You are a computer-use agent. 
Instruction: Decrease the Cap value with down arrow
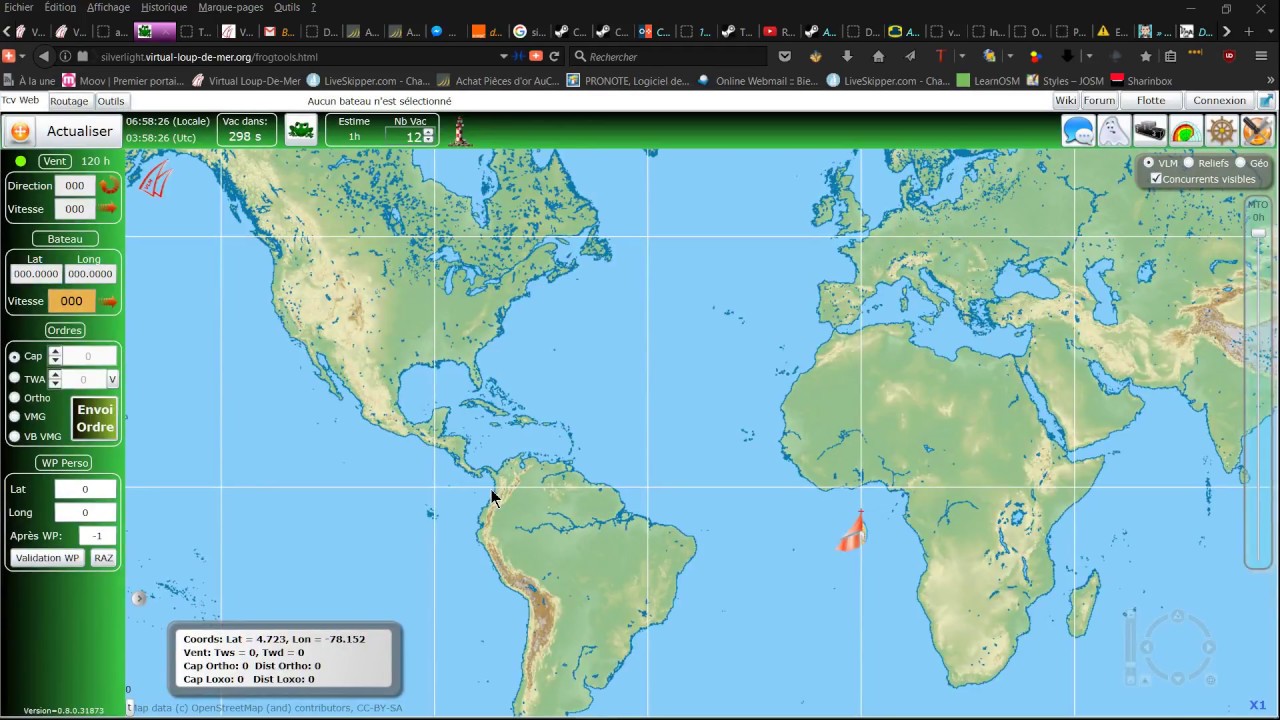(x=55, y=360)
